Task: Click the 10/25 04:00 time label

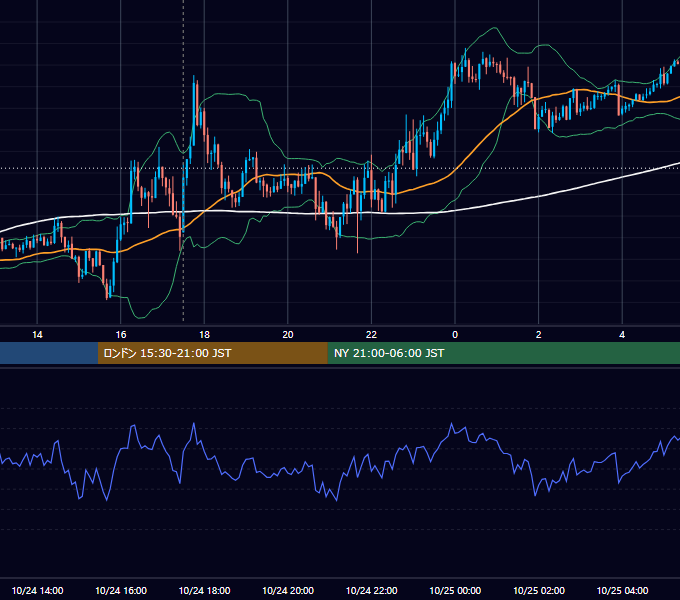Action: click(622, 590)
